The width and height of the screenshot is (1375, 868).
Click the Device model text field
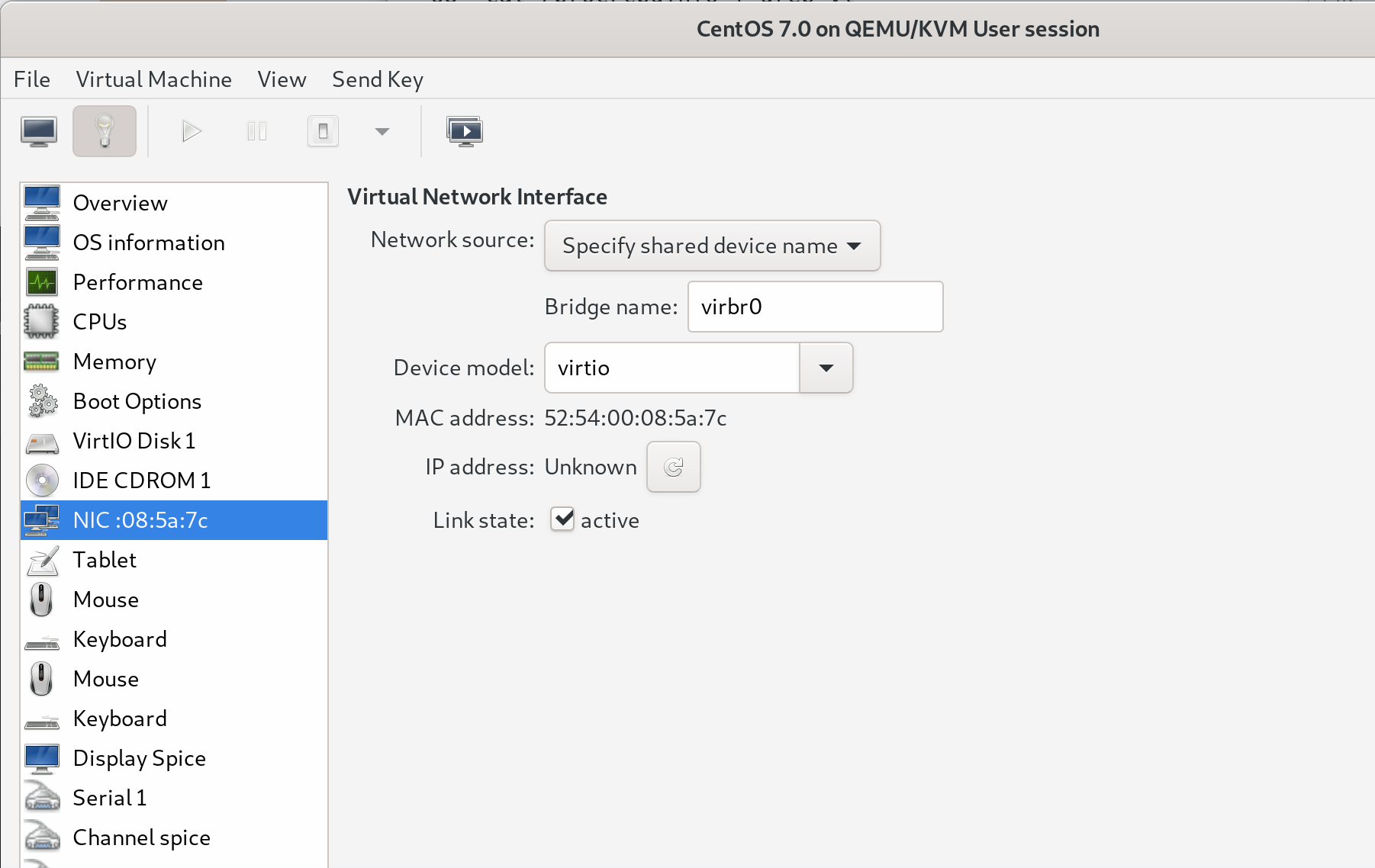coord(671,368)
